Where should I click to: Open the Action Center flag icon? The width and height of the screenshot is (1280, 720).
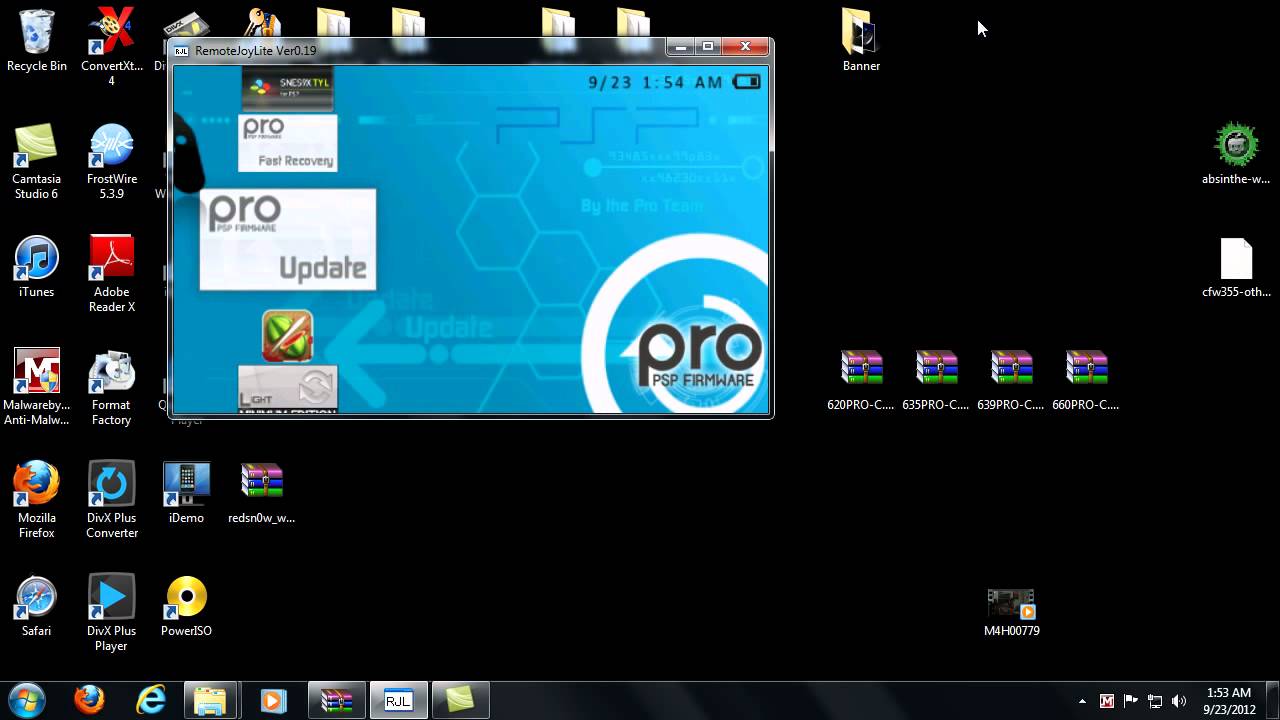click(1131, 701)
